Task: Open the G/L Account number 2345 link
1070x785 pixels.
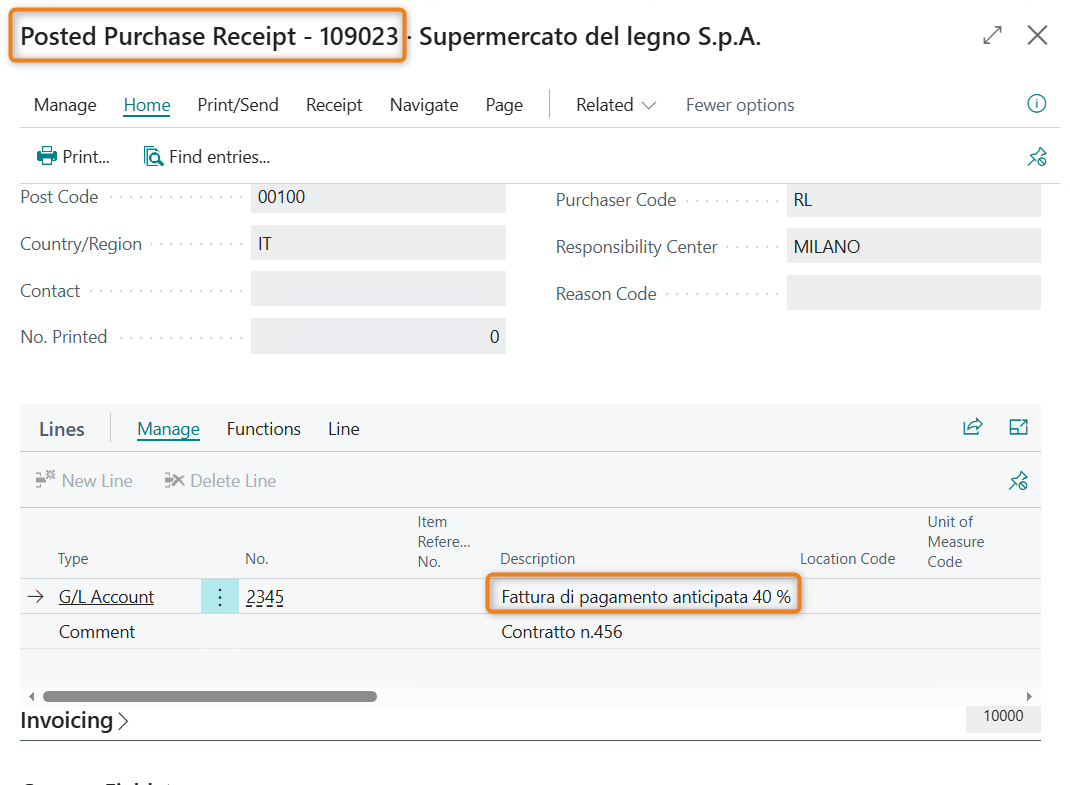Action: [265, 597]
